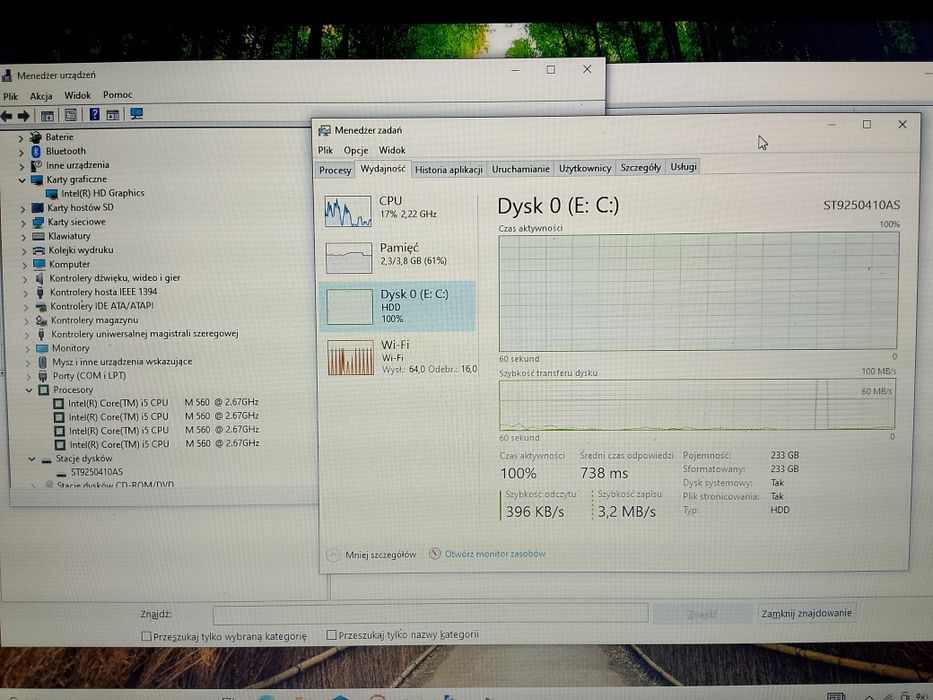Expand Kontrolery dźwięku, wideo i gier
933x700 pixels.
tap(25, 279)
